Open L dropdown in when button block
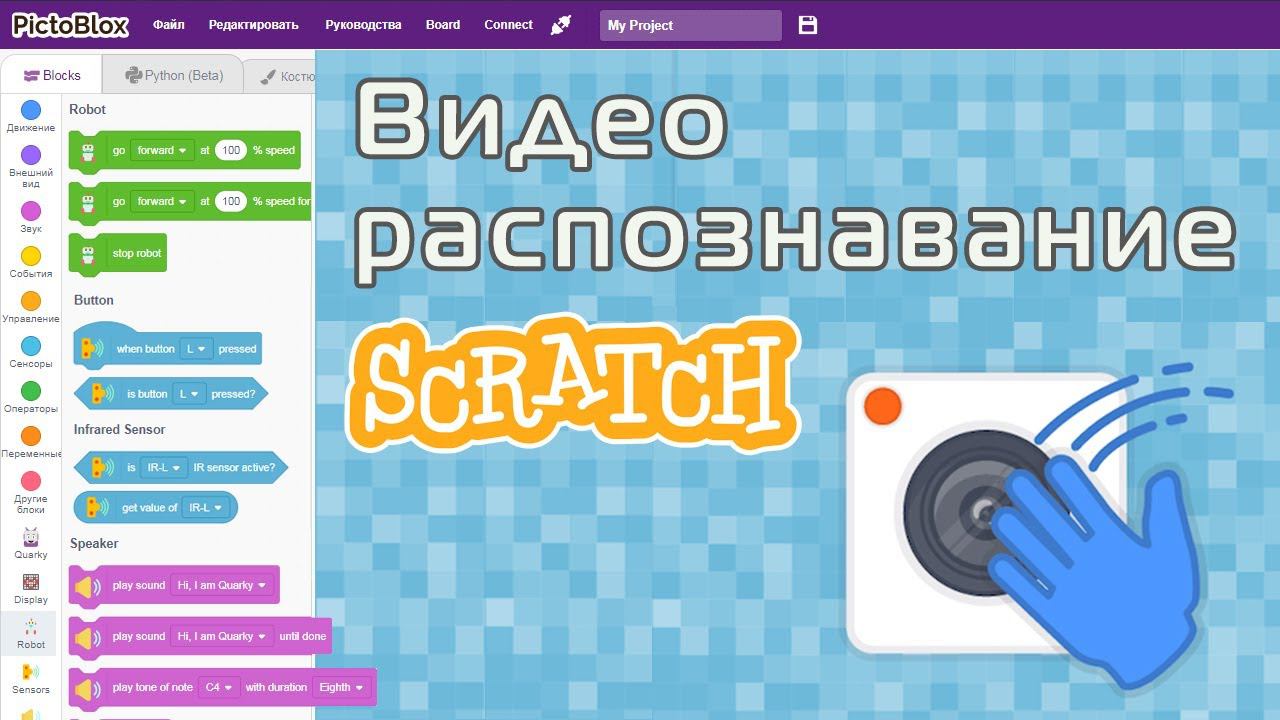 pos(197,349)
